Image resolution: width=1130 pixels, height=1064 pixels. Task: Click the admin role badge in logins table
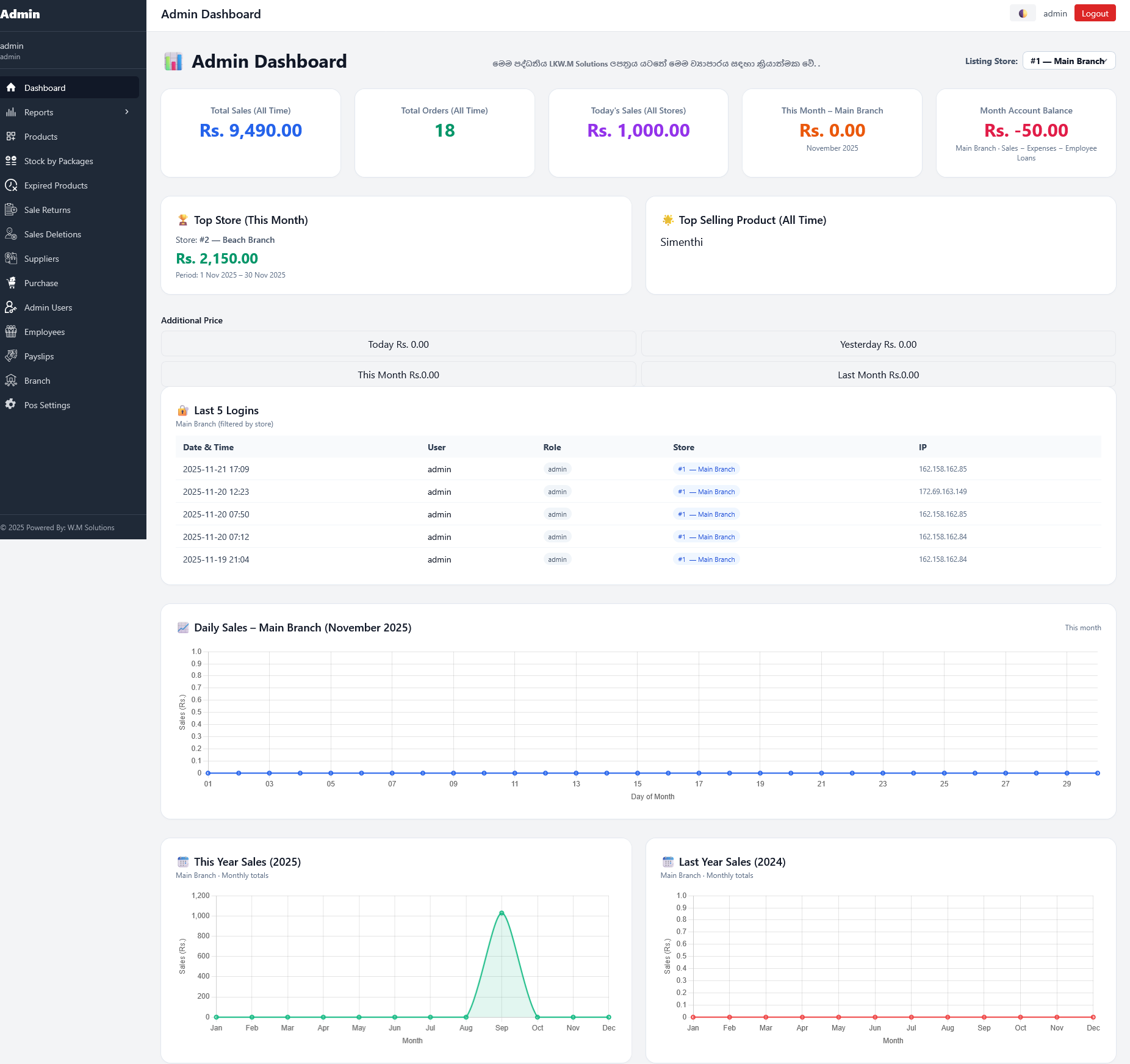tap(557, 469)
